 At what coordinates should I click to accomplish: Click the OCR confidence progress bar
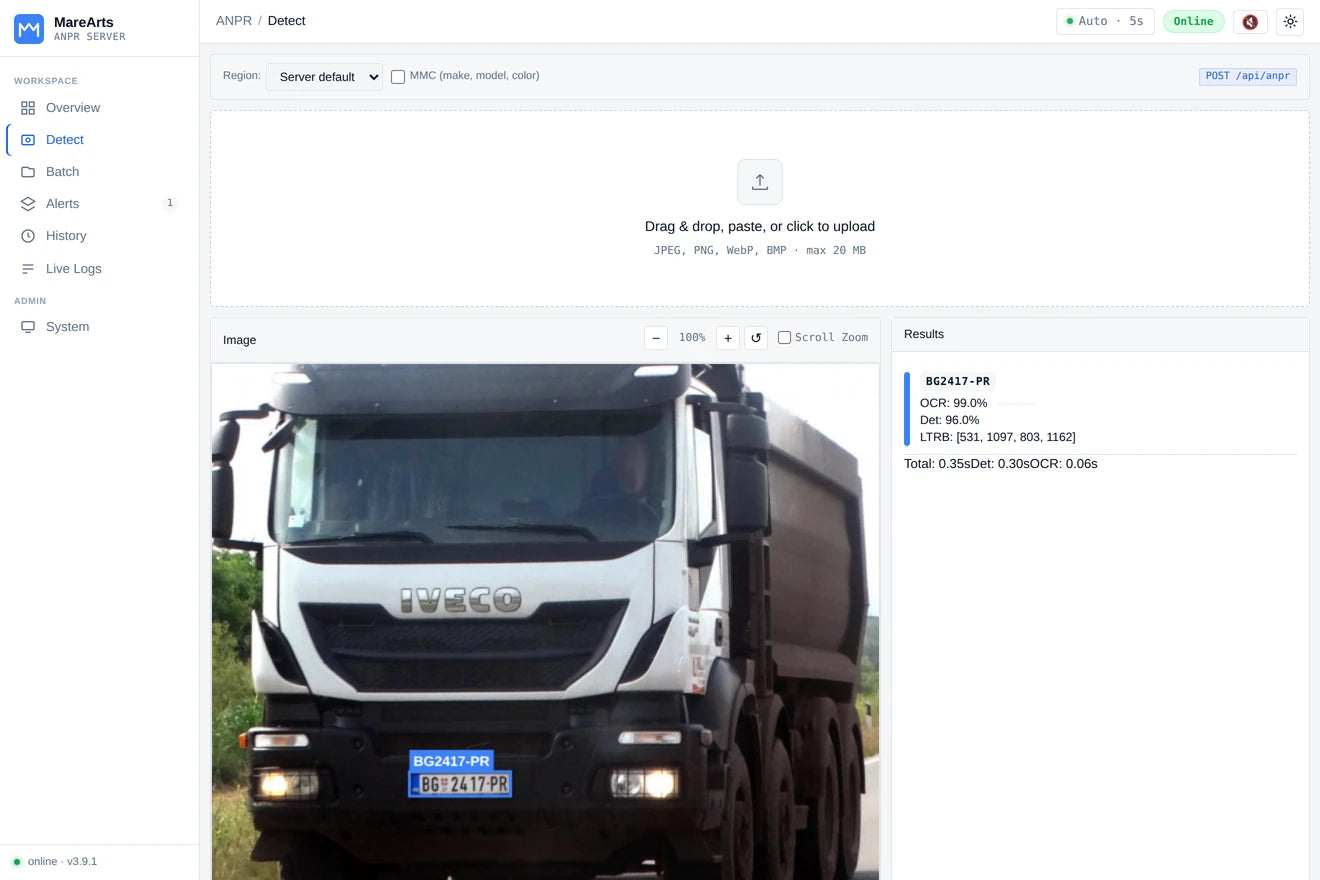pos(1017,404)
